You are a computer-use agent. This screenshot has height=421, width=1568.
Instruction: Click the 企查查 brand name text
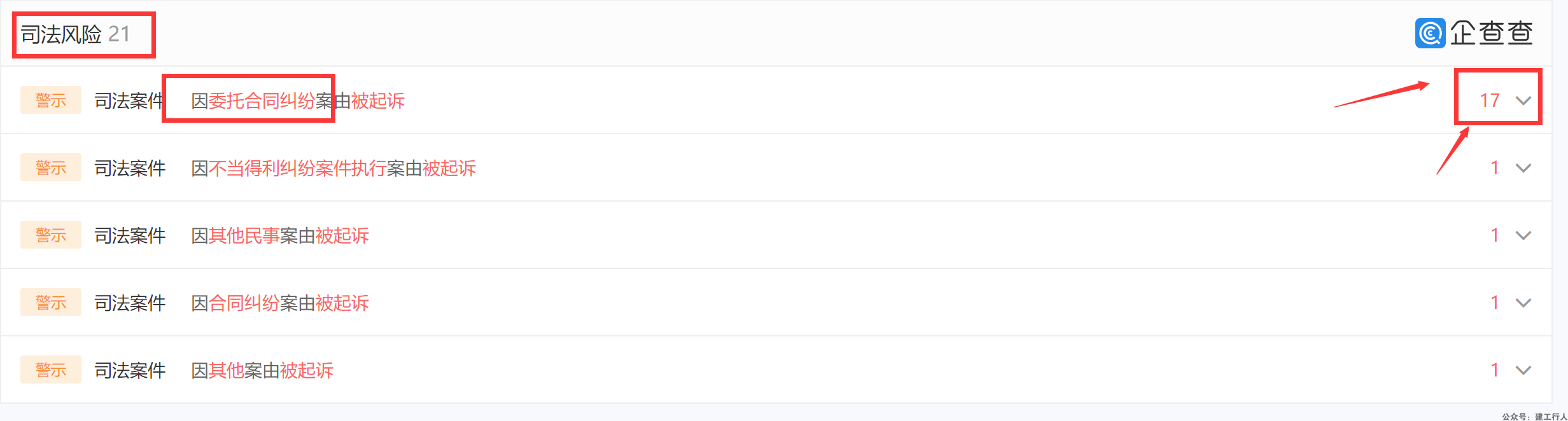coord(1492,33)
